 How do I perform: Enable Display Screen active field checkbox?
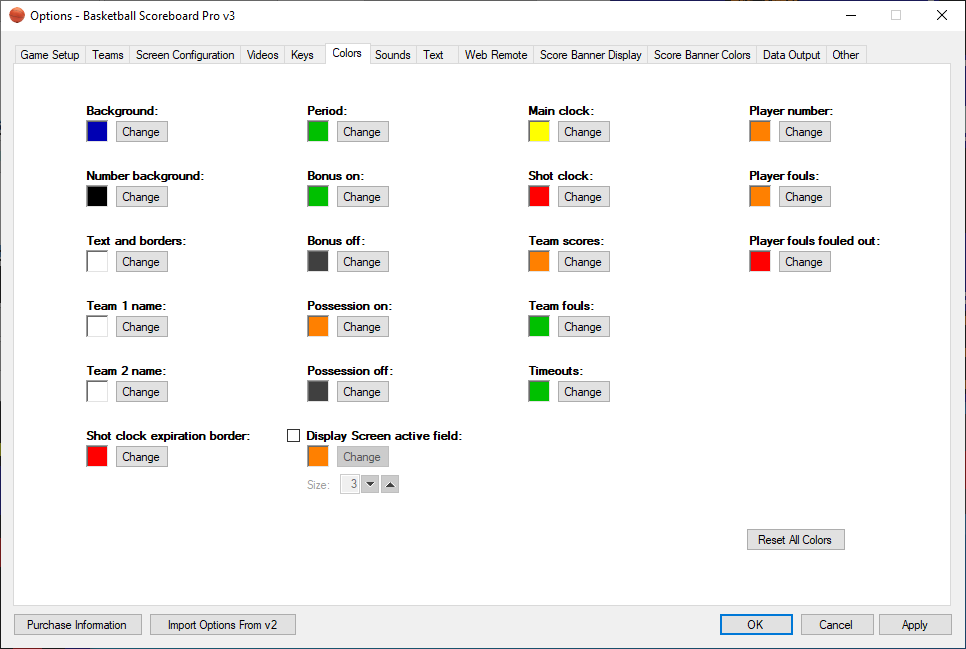[x=294, y=436]
